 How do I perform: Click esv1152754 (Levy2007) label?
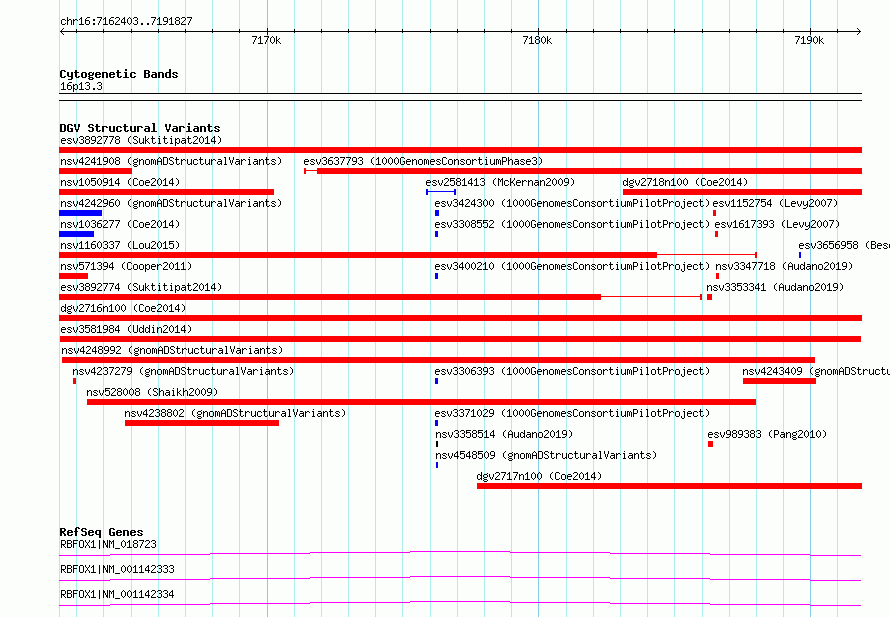pos(775,203)
